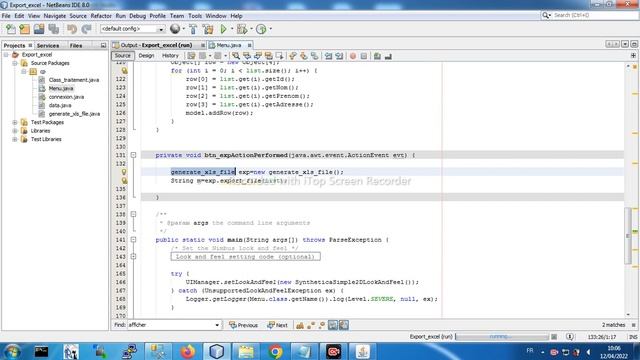The image size is (640, 360).
Task: Click the Clean and Build Project icon
Action: (x=208, y=29)
